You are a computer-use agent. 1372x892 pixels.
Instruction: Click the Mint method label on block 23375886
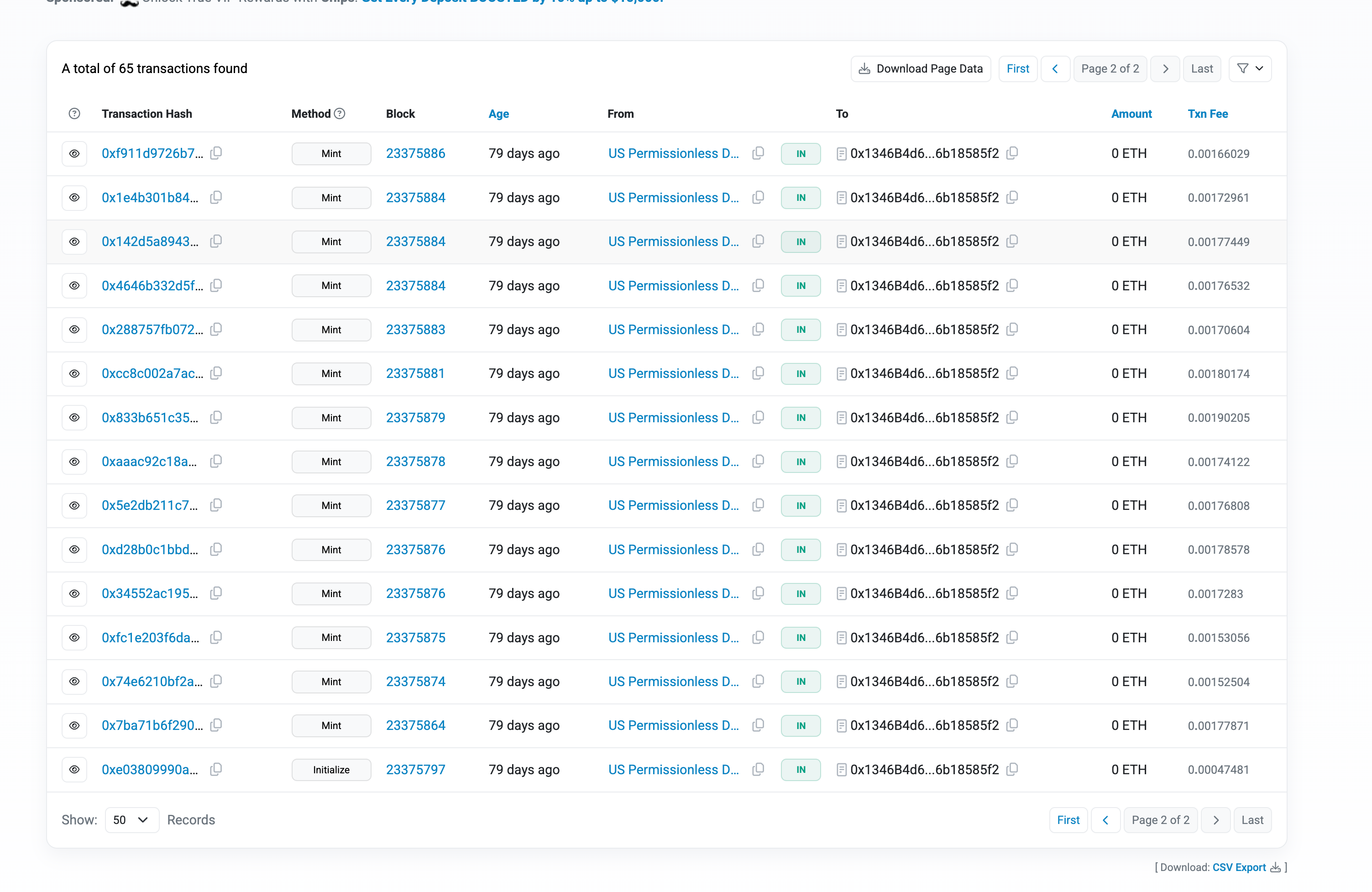tap(331, 153)
